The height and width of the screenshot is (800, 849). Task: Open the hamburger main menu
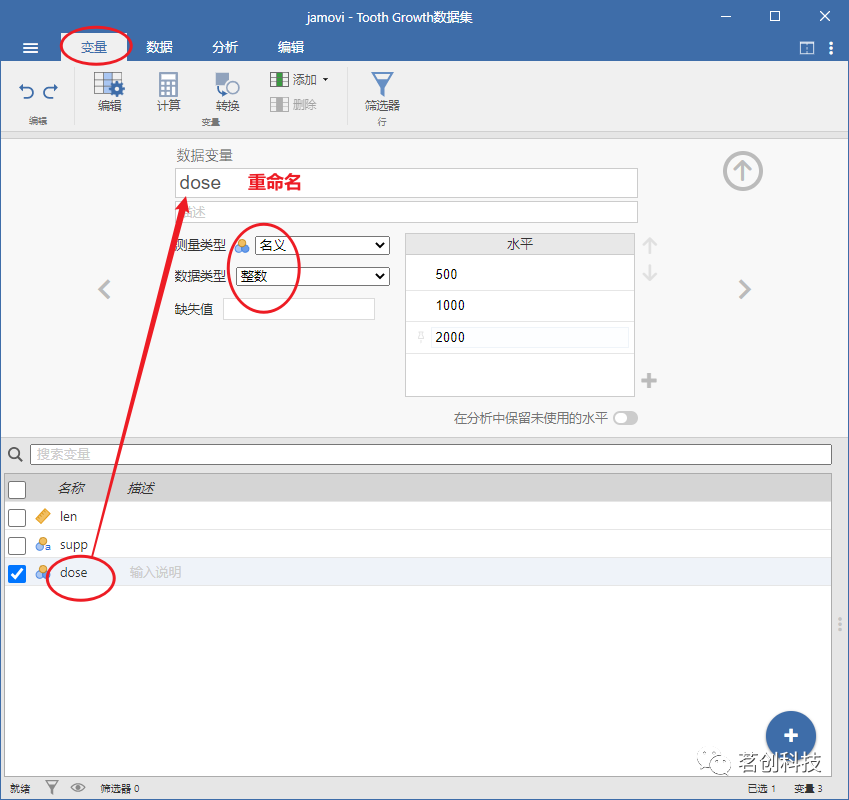(x=30, y=48)
